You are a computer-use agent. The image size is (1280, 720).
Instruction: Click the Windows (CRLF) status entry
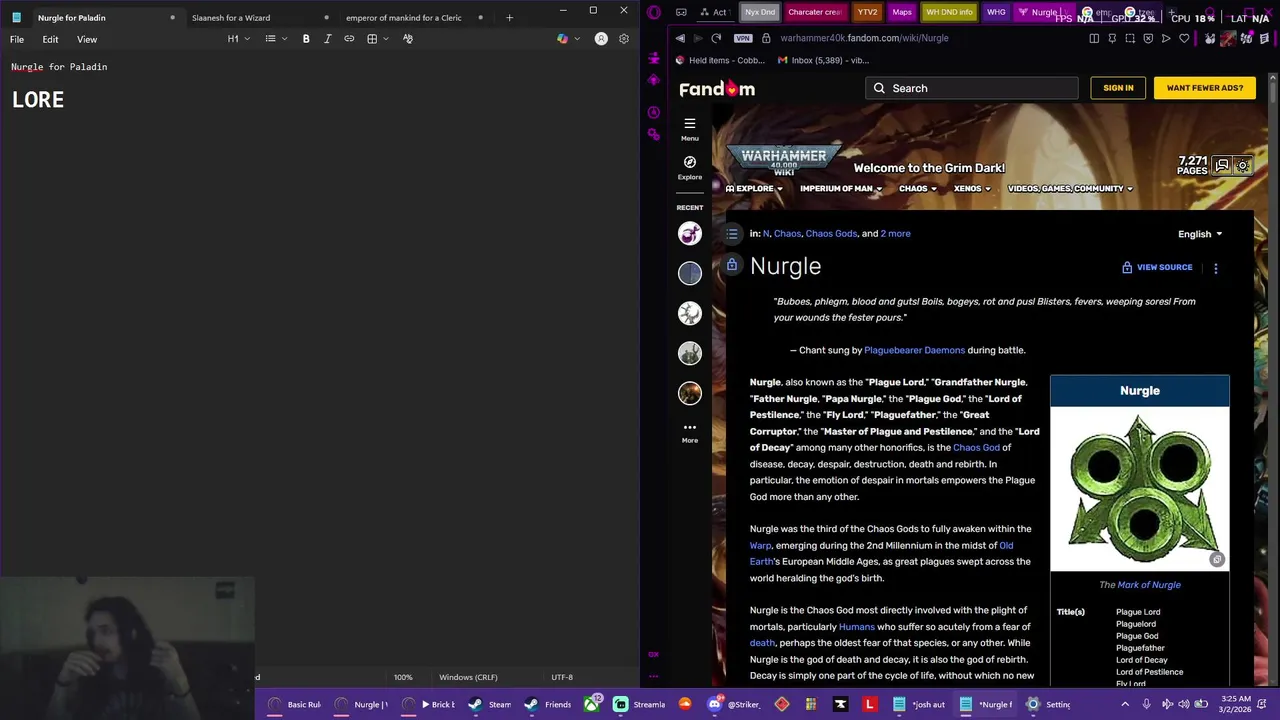(x=468, y=677)
